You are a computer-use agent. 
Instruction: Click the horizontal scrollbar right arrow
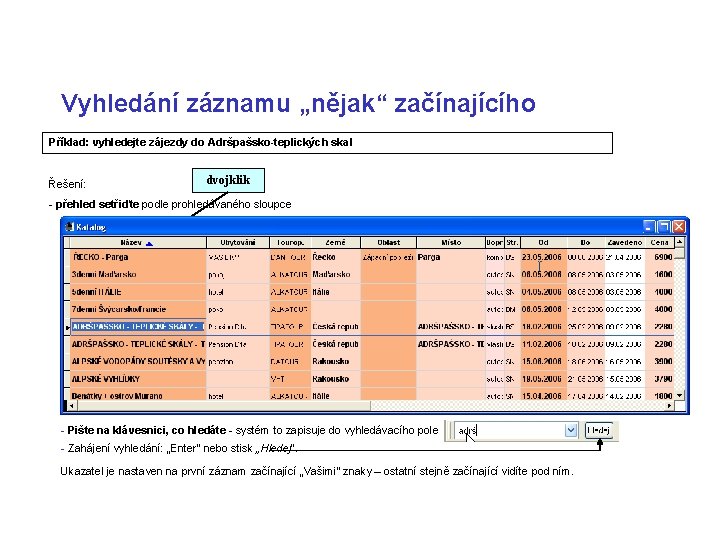click(x=669, y=406)
